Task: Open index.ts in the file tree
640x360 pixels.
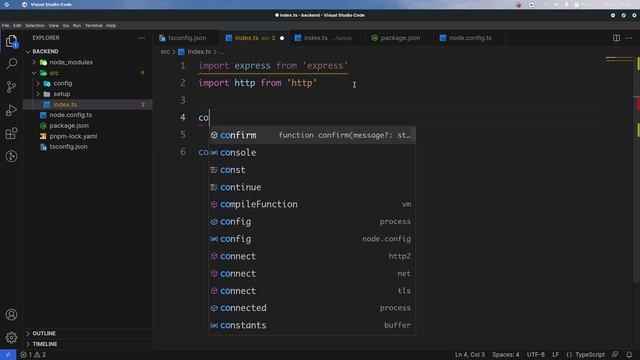Action: point(88,104)
